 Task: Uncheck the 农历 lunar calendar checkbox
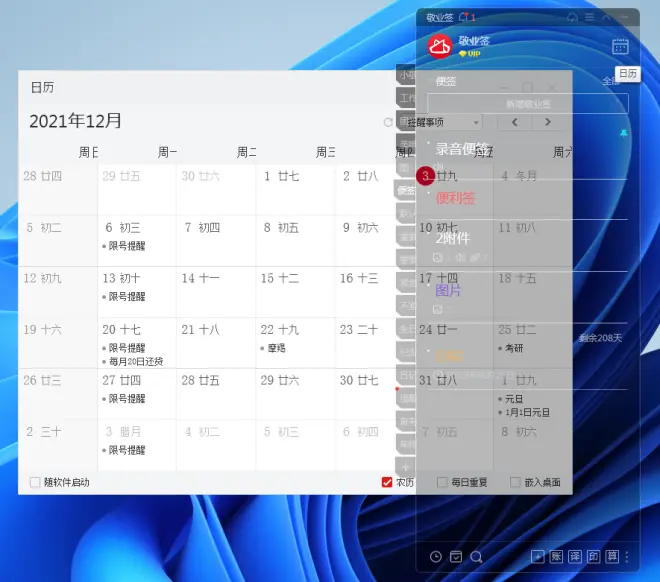(x=387, y=482)
